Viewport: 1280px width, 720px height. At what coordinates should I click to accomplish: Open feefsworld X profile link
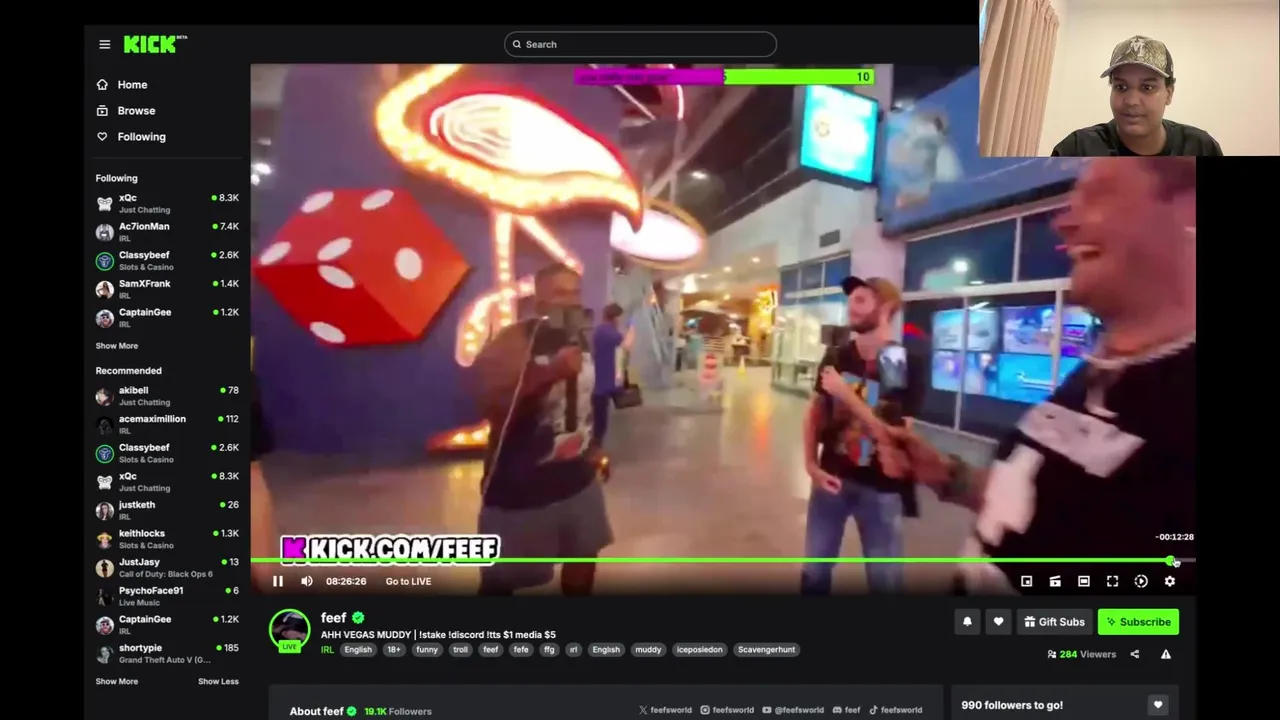point(665,710)
